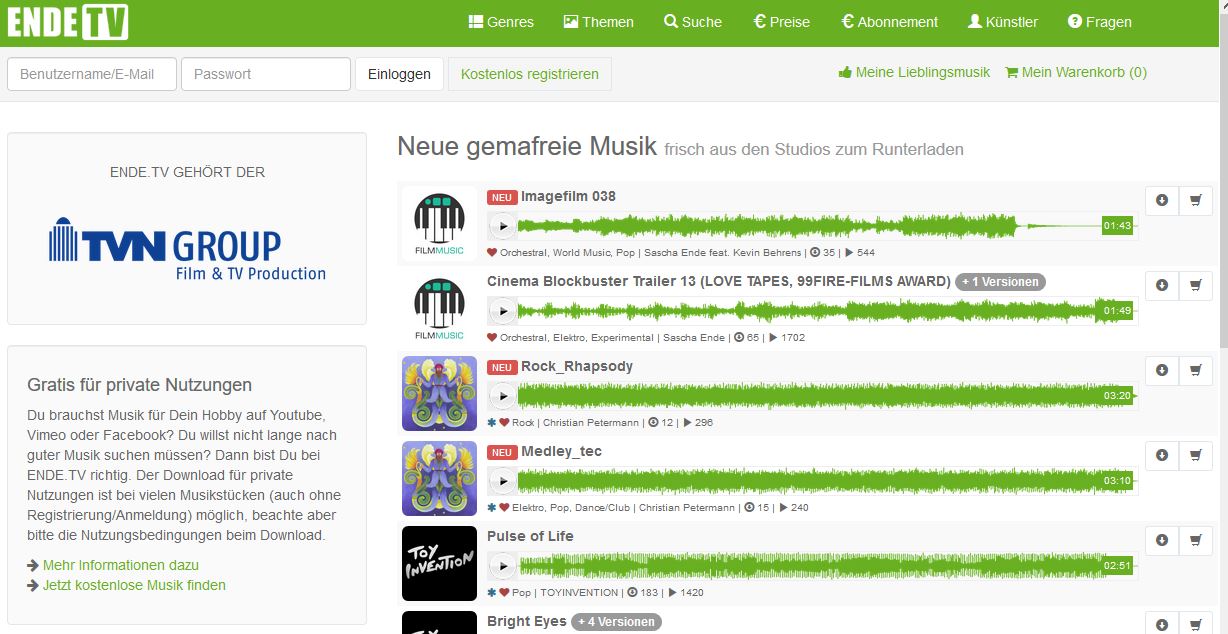Click the TVN Group logo
1228x634 pixels.
pyautogui.click(x=187, y=249)
